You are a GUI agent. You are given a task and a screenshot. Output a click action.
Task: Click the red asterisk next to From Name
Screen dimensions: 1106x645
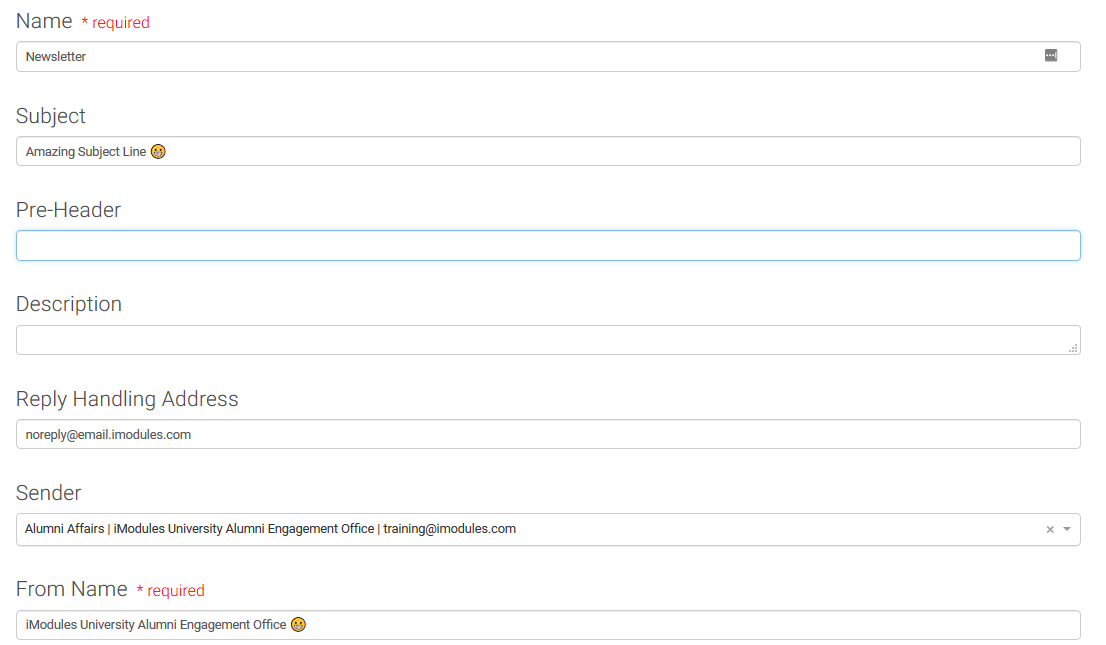tap(140, 589)
